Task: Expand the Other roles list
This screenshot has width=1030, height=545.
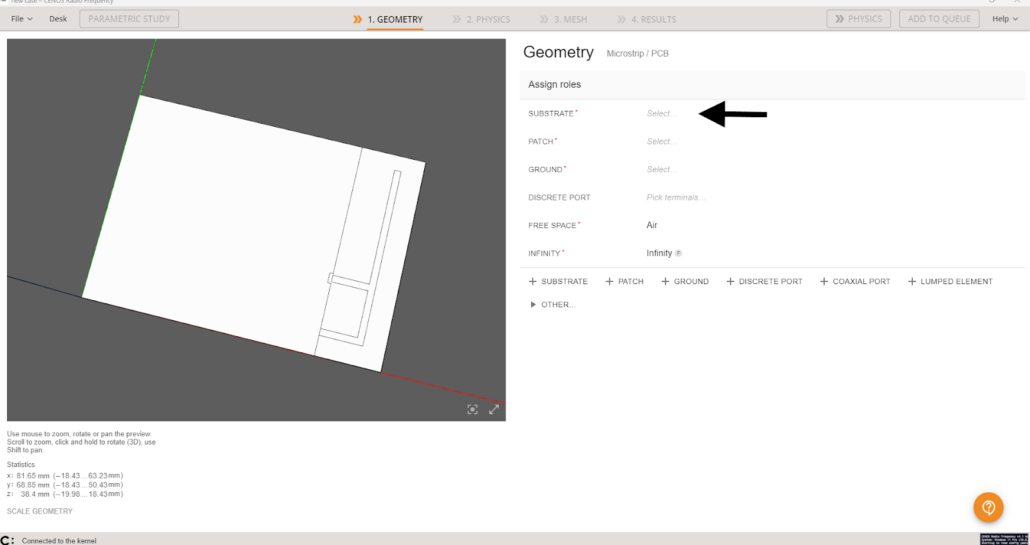Action: pos(553,304)
